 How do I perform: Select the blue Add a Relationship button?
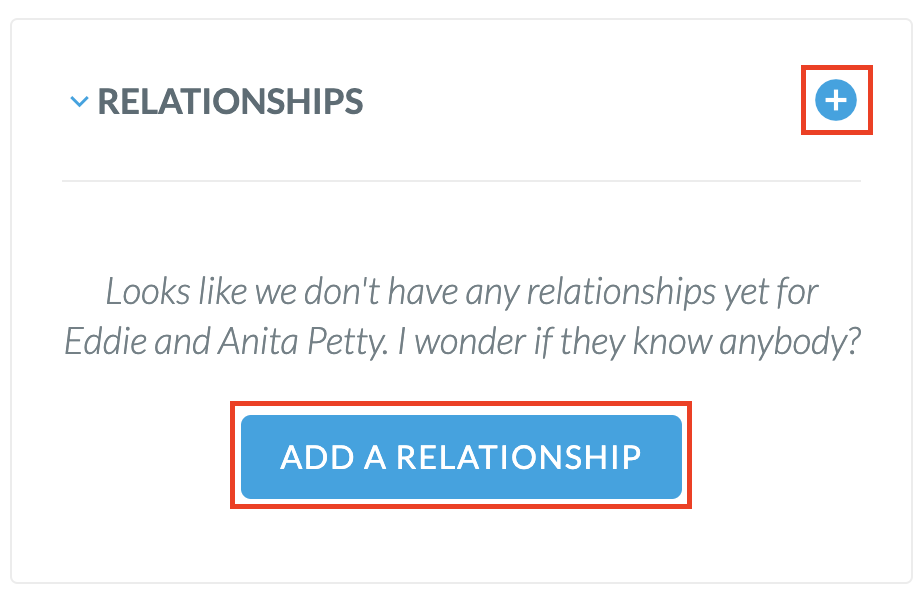(x=461, y=457)
